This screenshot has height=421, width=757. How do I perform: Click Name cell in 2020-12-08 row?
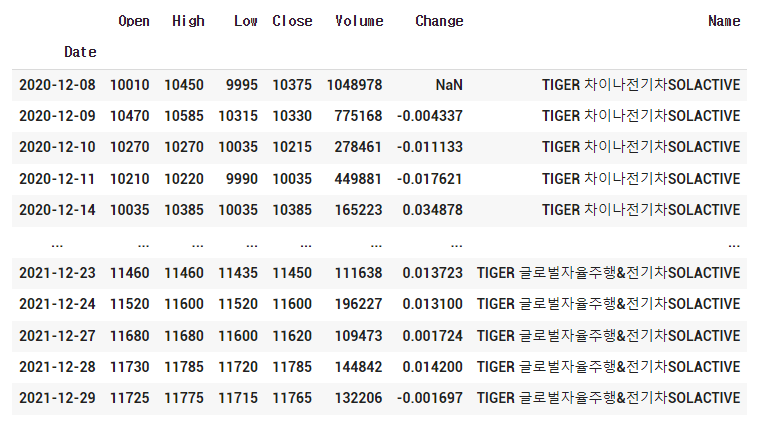641,85
